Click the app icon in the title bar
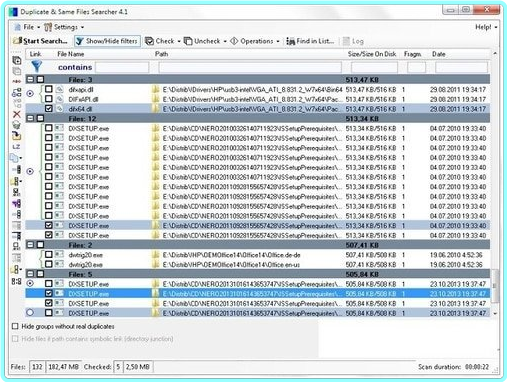 click(x=13, y=12)
